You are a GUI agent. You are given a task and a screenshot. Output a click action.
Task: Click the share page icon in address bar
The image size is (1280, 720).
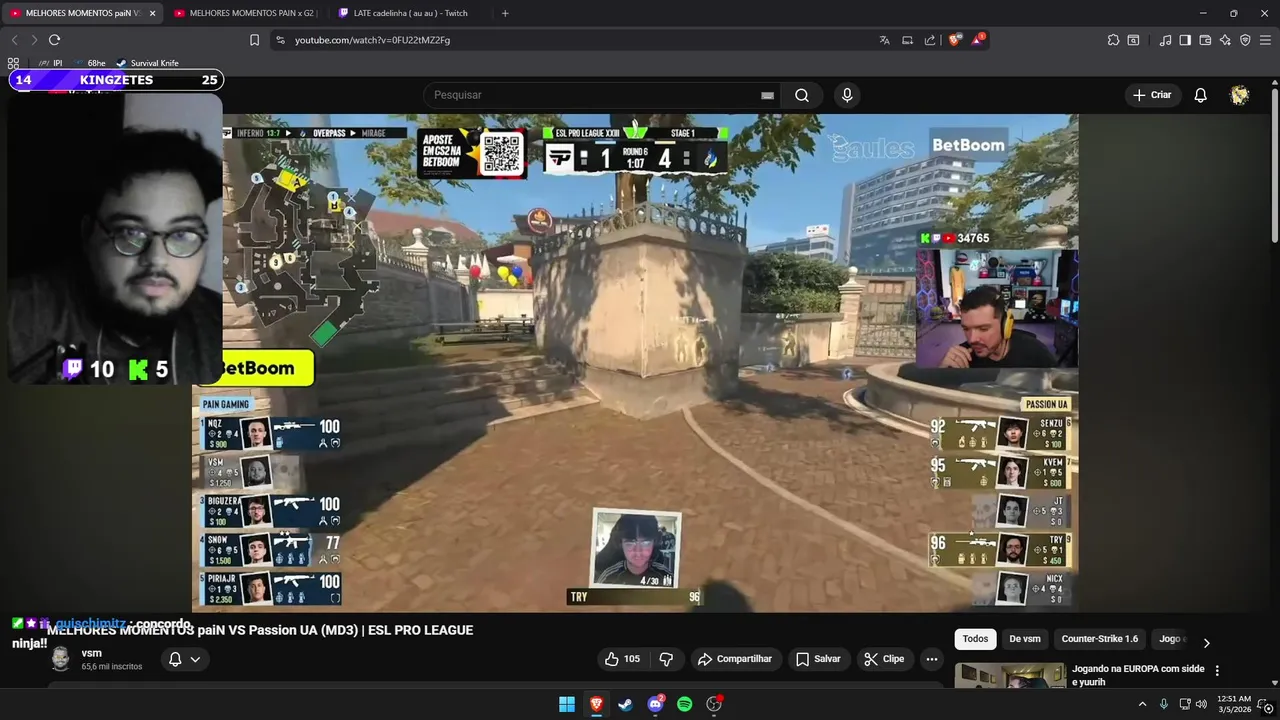(x=930, y=40)
